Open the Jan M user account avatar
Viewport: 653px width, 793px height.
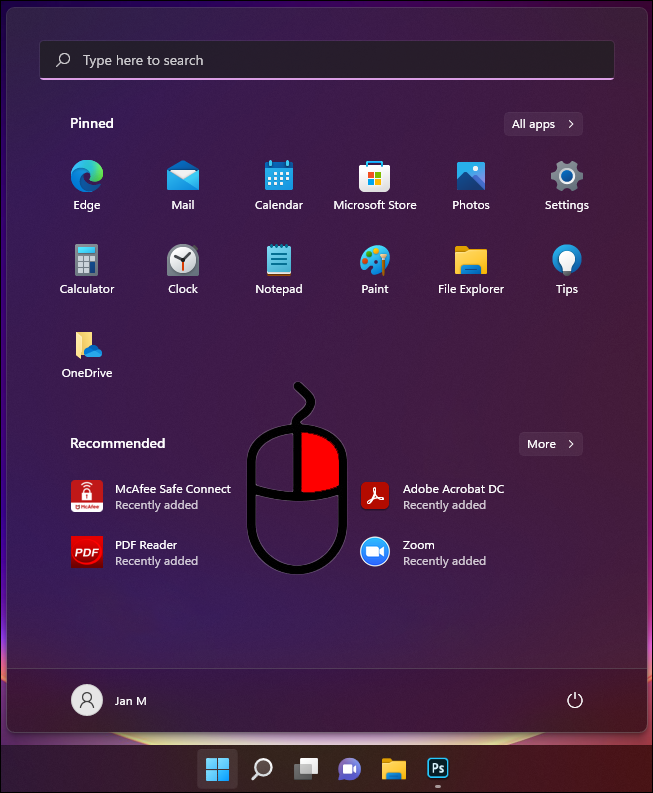coord(86,700)
